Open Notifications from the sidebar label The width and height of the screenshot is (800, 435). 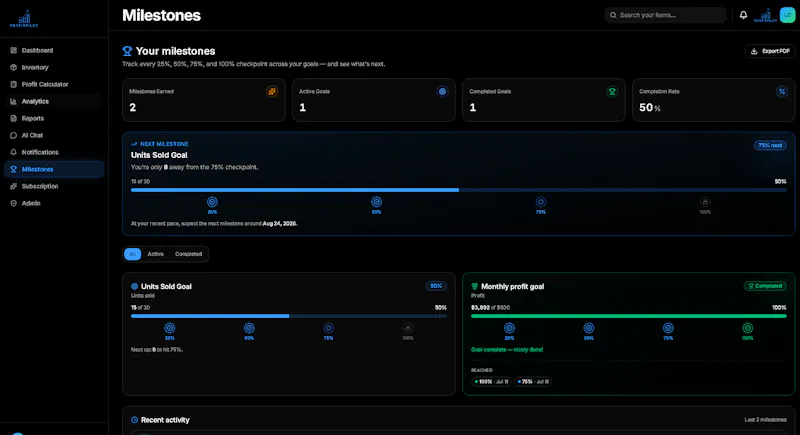tap(40, 152)
